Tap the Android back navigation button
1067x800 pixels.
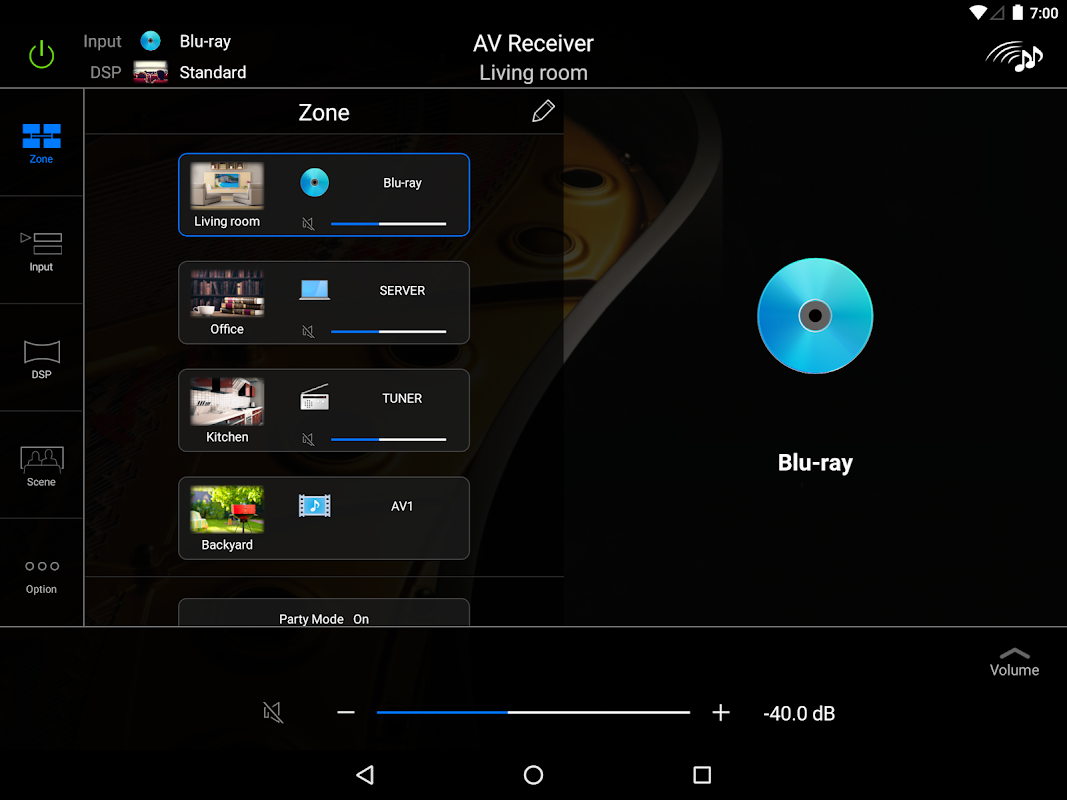[365, 775]
